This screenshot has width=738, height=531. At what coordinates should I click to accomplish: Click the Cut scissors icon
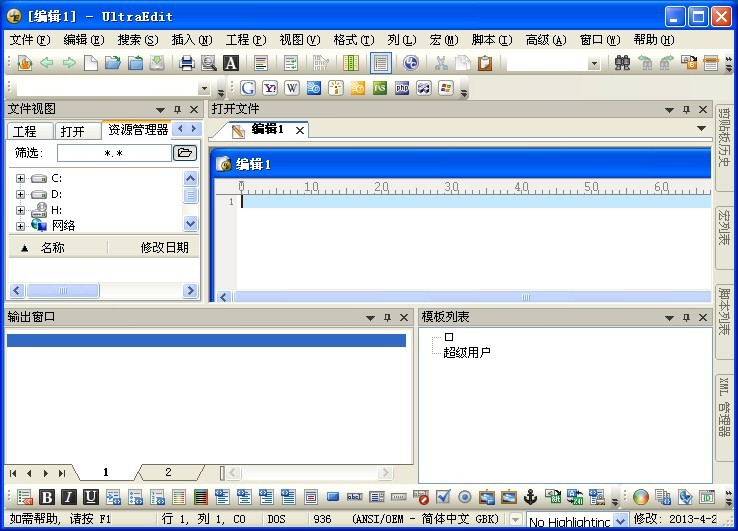pos(441,63)
